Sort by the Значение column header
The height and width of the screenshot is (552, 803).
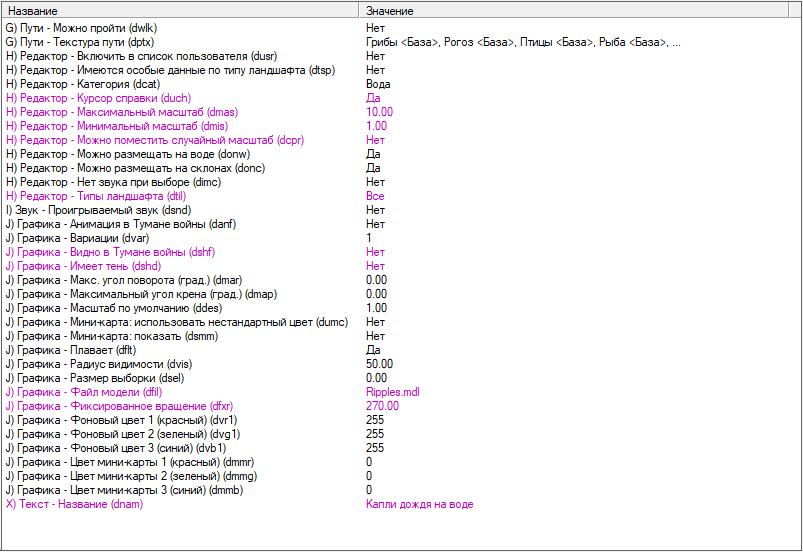pyautogui.click(x=574, y=11)
